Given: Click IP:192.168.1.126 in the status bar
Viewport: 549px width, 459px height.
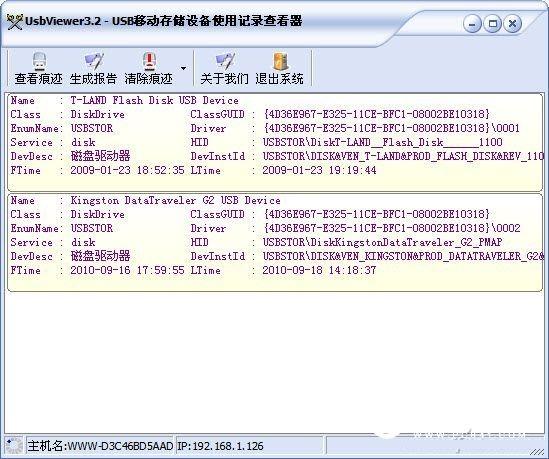Looking at the screenshot, I should point(221,446).
